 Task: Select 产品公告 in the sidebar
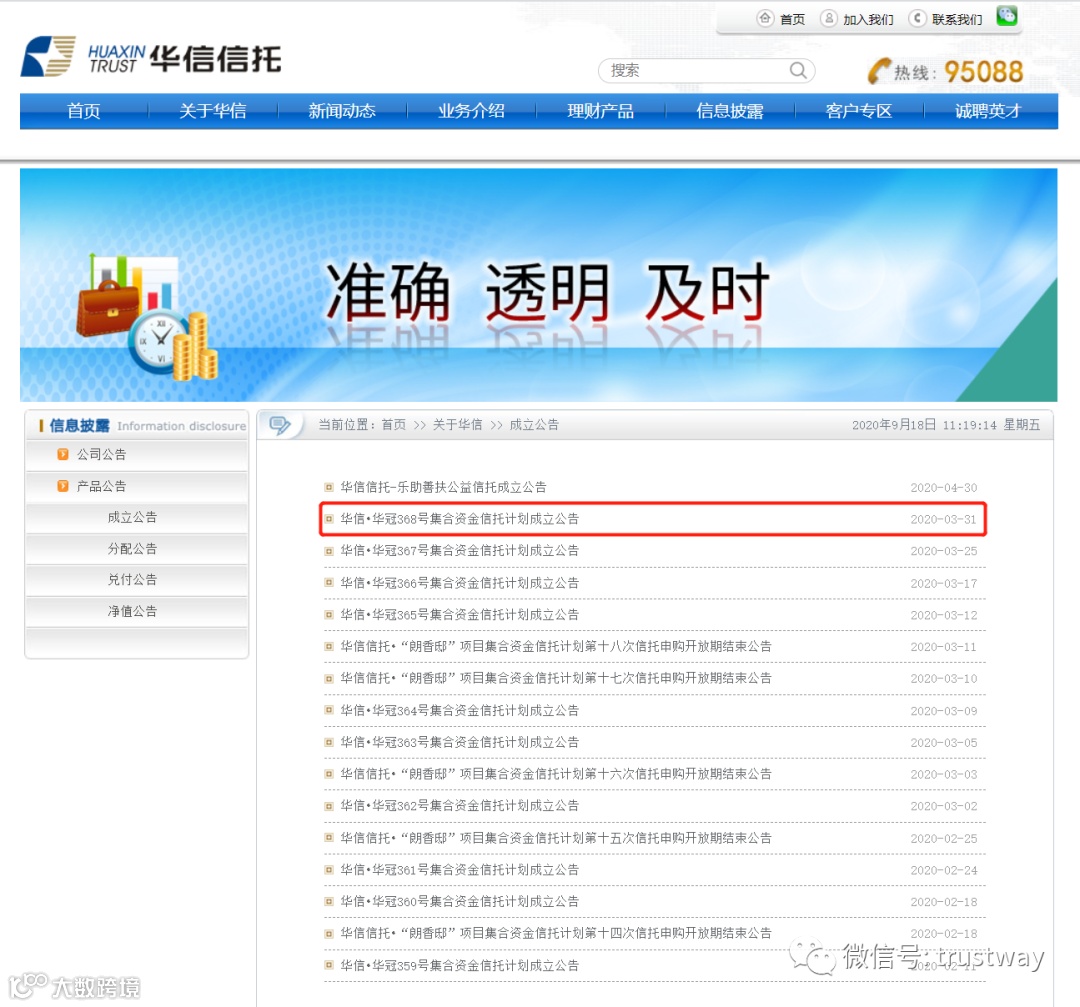click(x=101, y=486)
